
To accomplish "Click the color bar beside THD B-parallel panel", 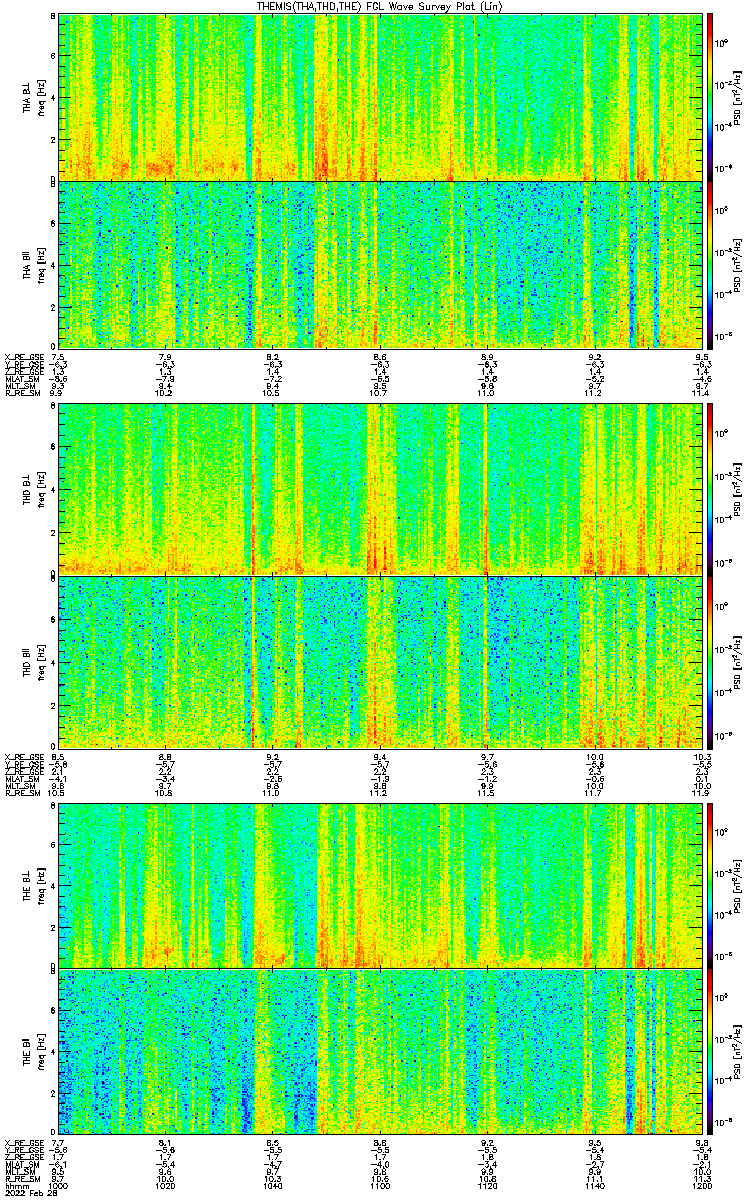I will coord(711,662).
